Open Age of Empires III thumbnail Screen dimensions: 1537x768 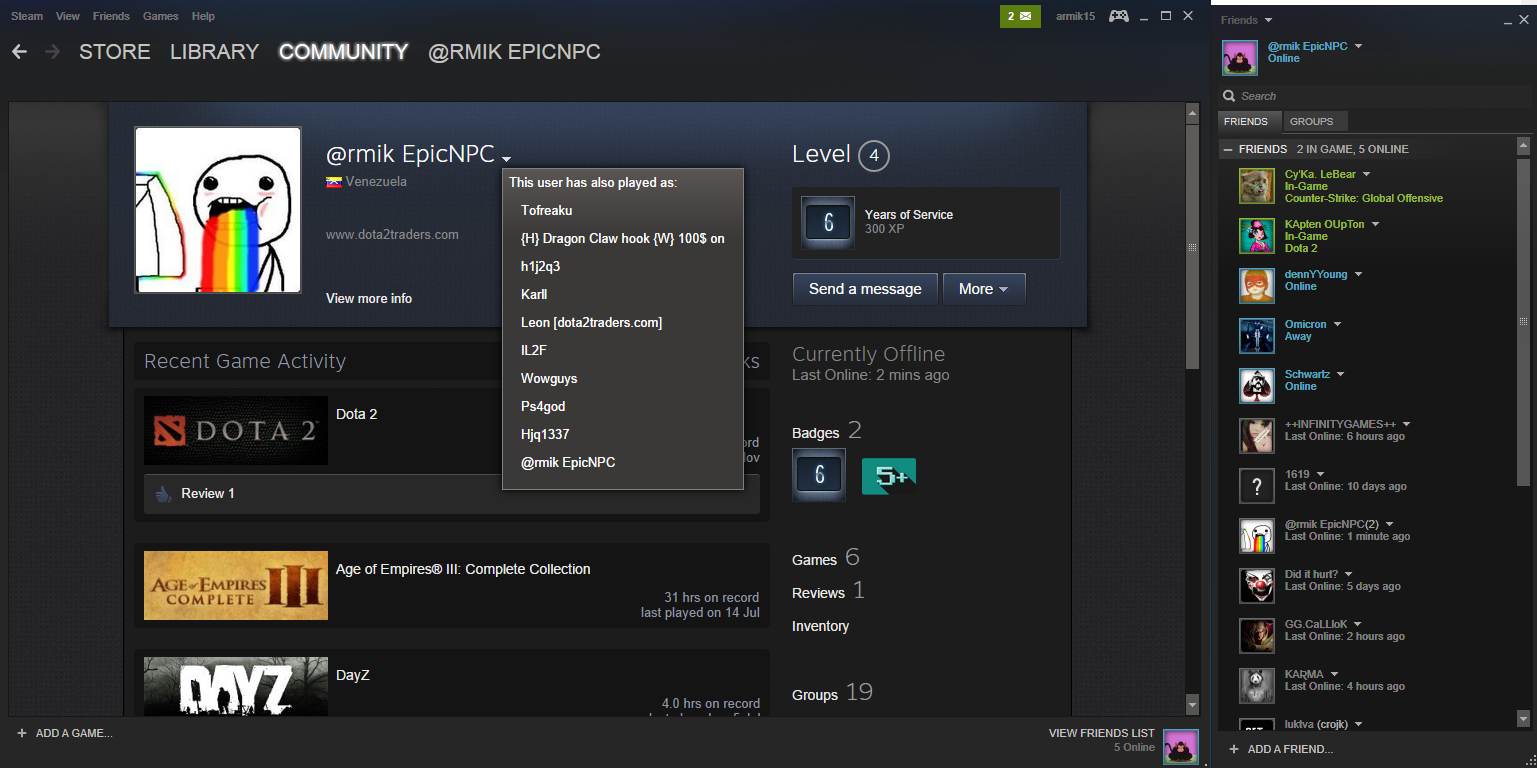coord(236,585)
